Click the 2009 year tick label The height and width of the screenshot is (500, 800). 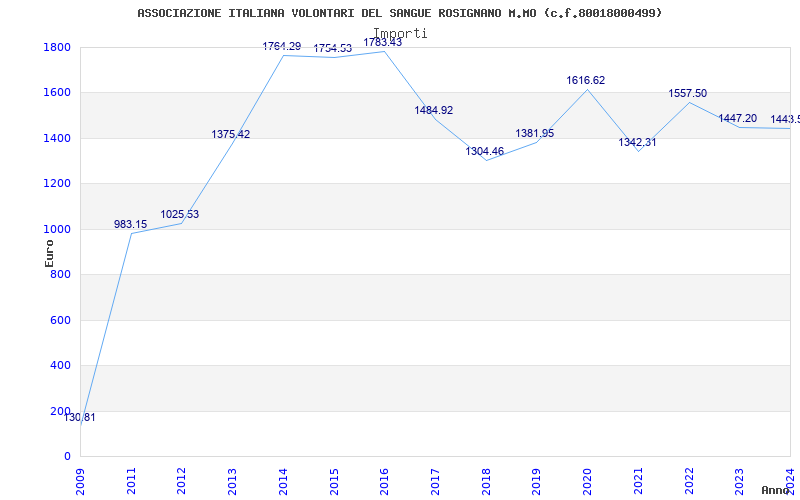pos(81,482)
